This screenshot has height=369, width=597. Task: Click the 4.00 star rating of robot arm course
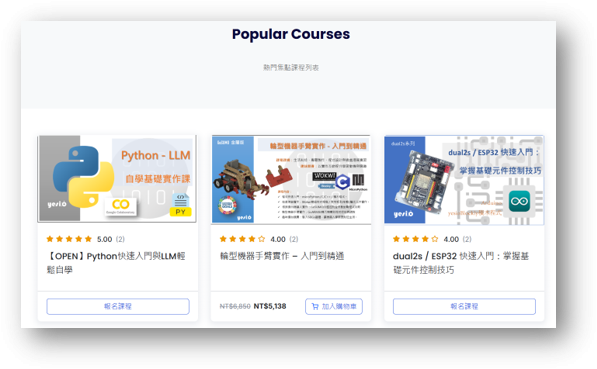point(242,239)
